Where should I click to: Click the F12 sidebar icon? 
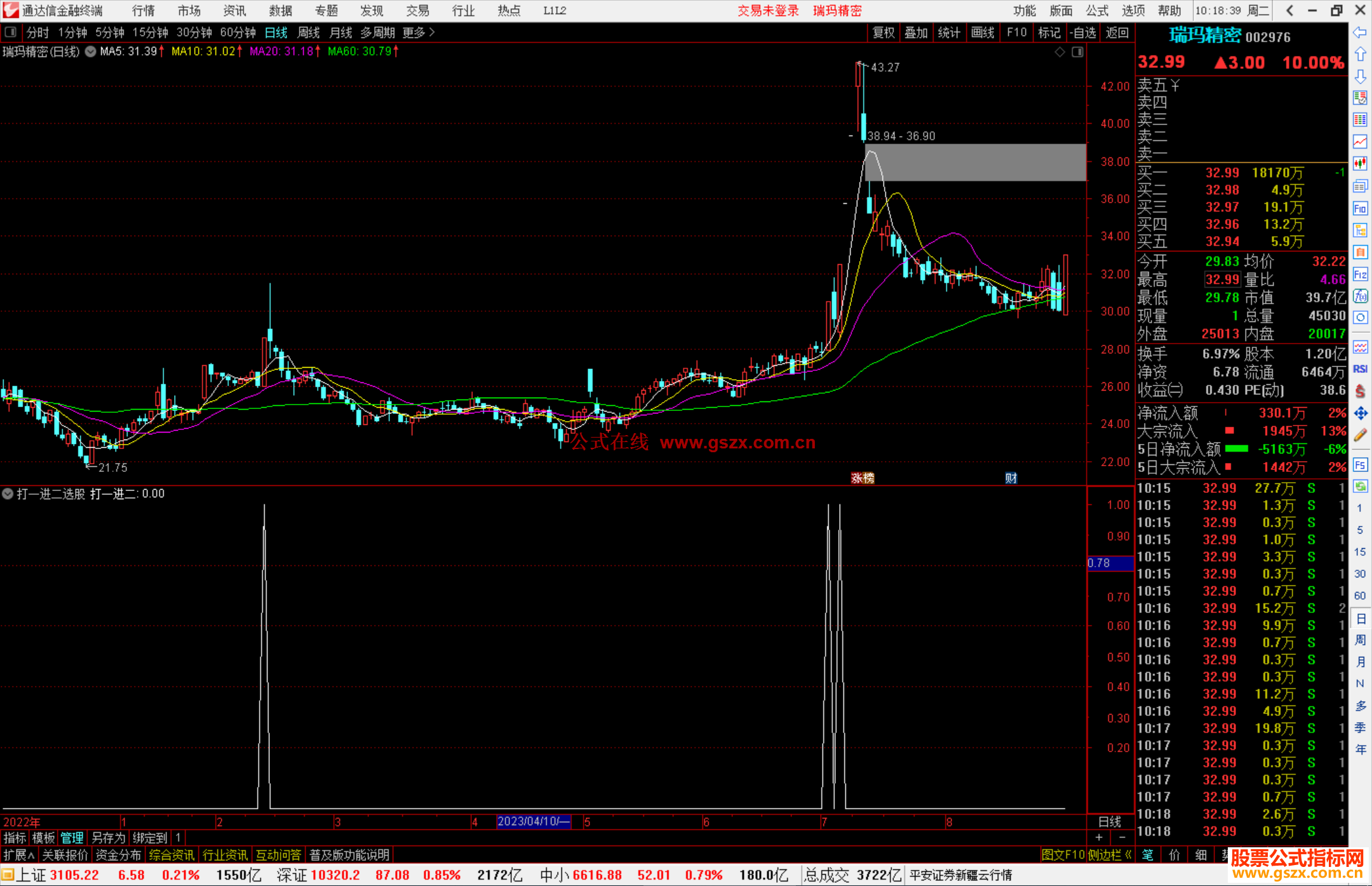click(1360, 274)
